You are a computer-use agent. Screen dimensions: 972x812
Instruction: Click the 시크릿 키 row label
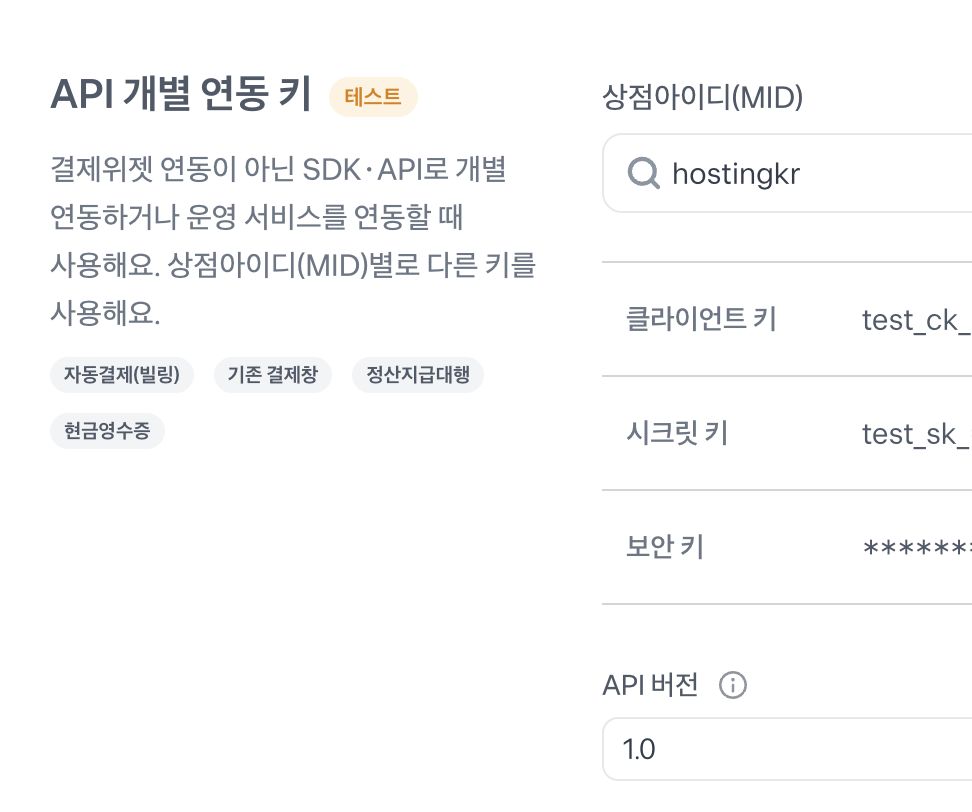point(676,432)
